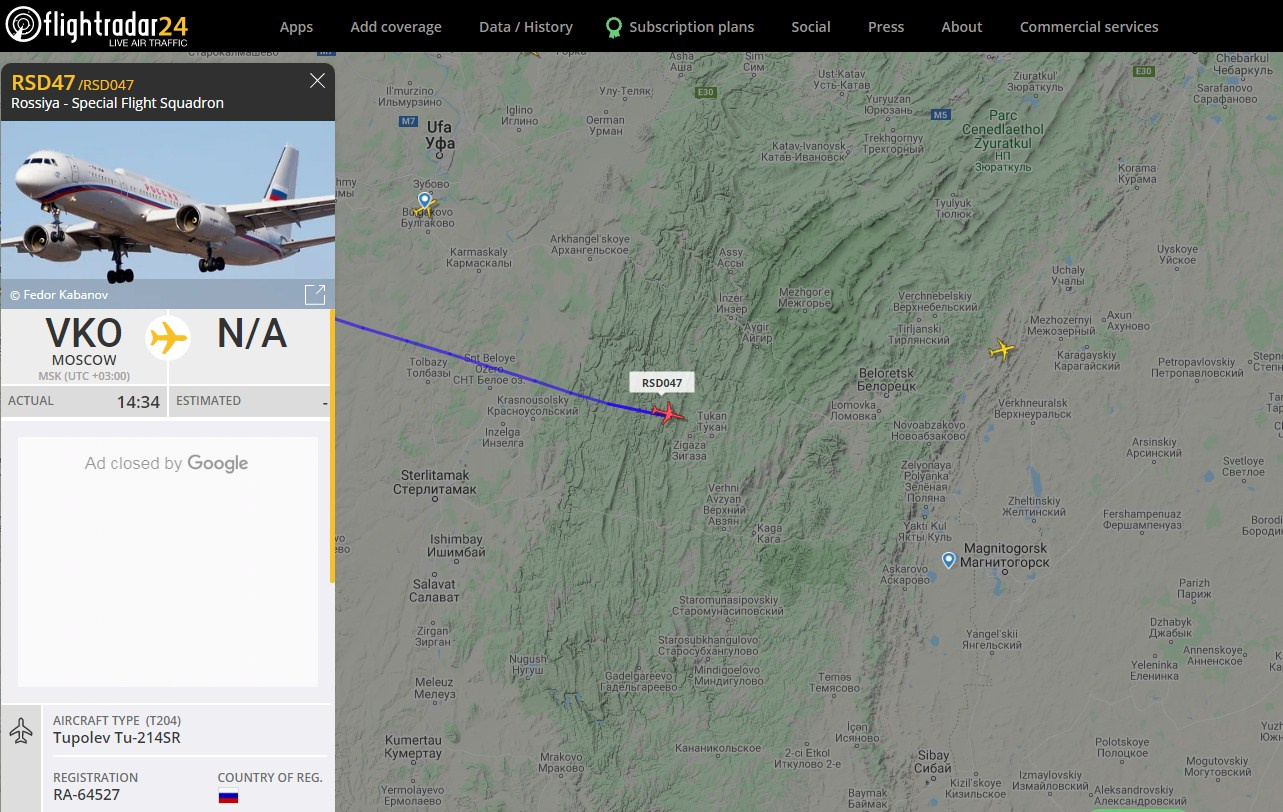Open the Social menu item
1283x812 pixels.
point(811,27)
